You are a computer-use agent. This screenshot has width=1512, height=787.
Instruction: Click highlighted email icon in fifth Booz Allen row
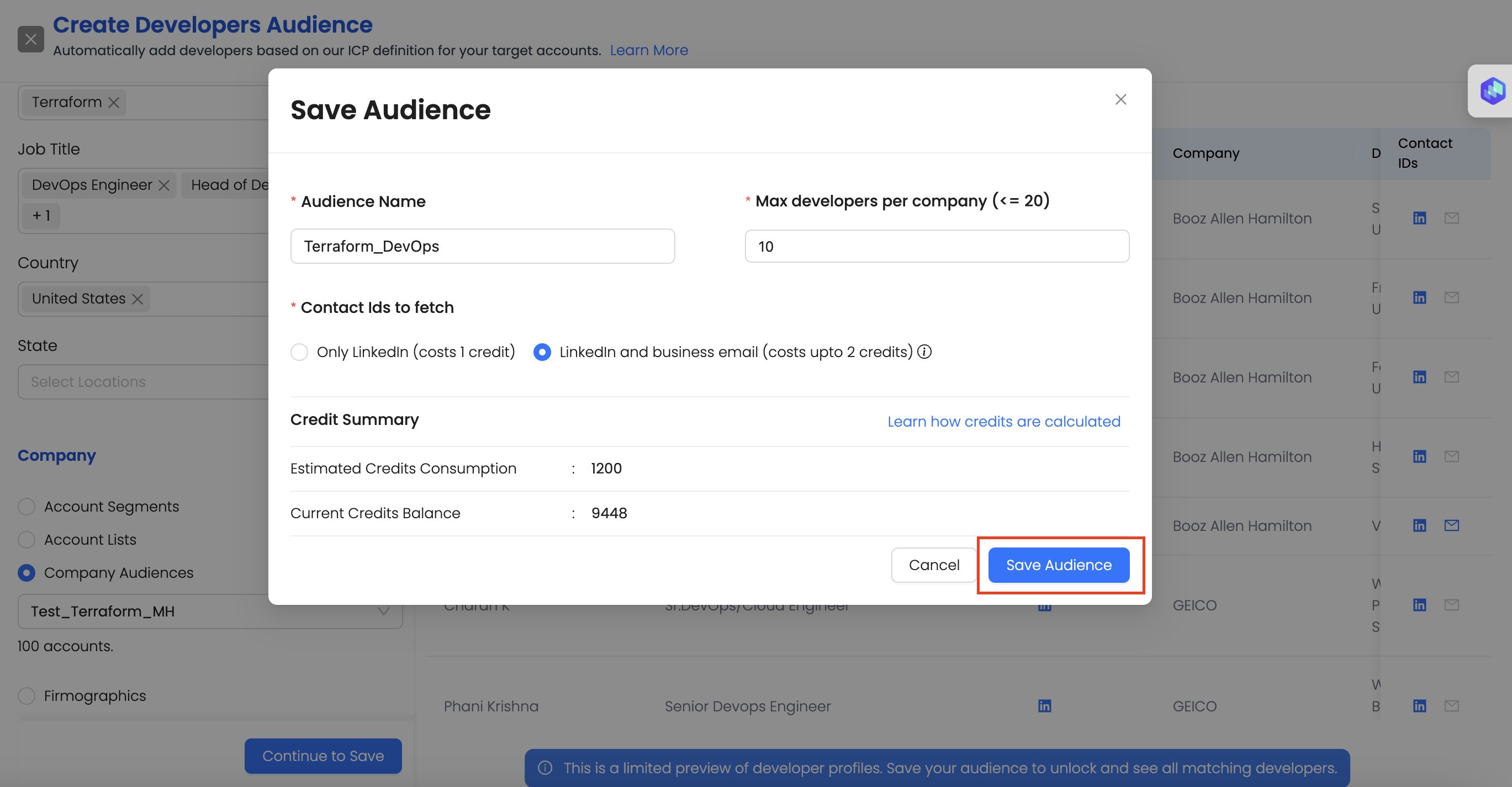coord(1452,525)
